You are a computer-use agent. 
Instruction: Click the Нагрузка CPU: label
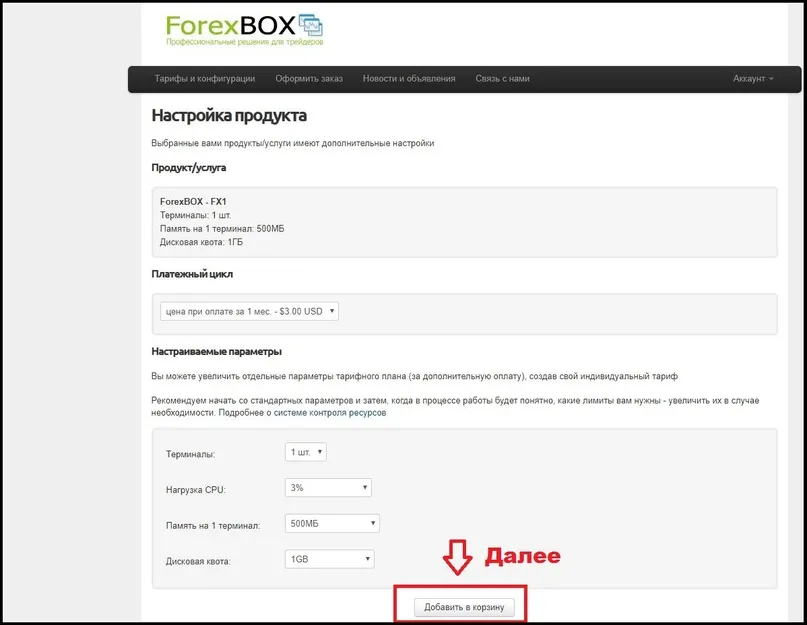point(196,490)
